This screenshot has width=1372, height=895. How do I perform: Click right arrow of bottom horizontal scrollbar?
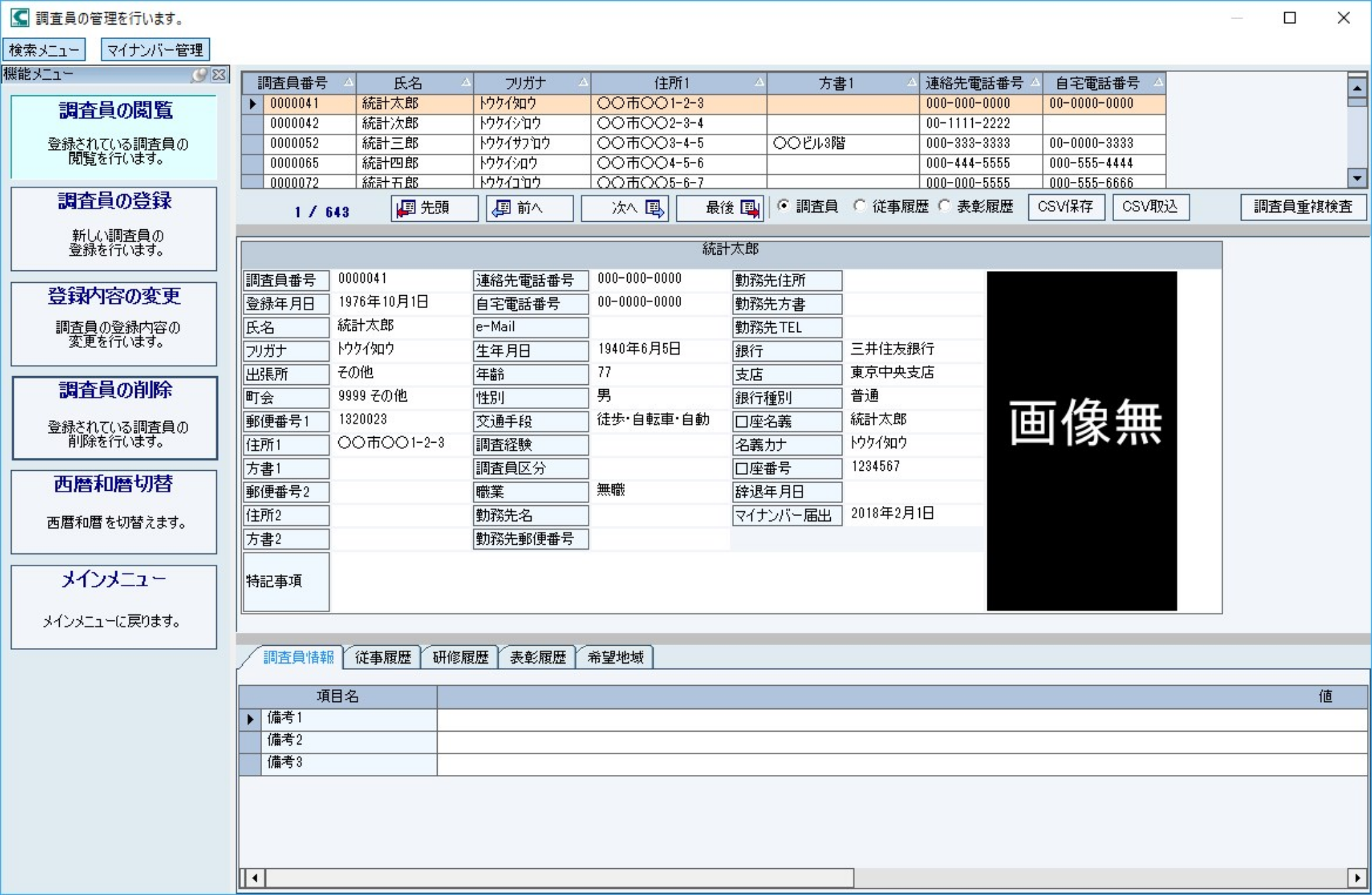pyautogui.click(x=1357, y=877)
